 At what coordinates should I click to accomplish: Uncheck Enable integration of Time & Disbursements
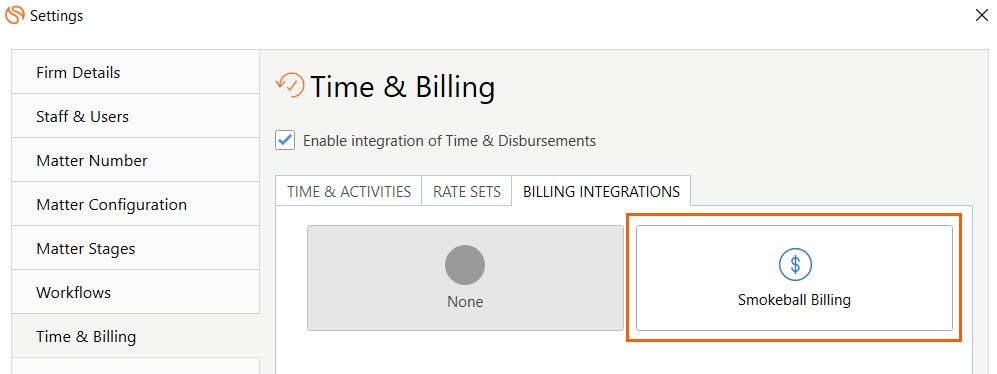[285, 141]
